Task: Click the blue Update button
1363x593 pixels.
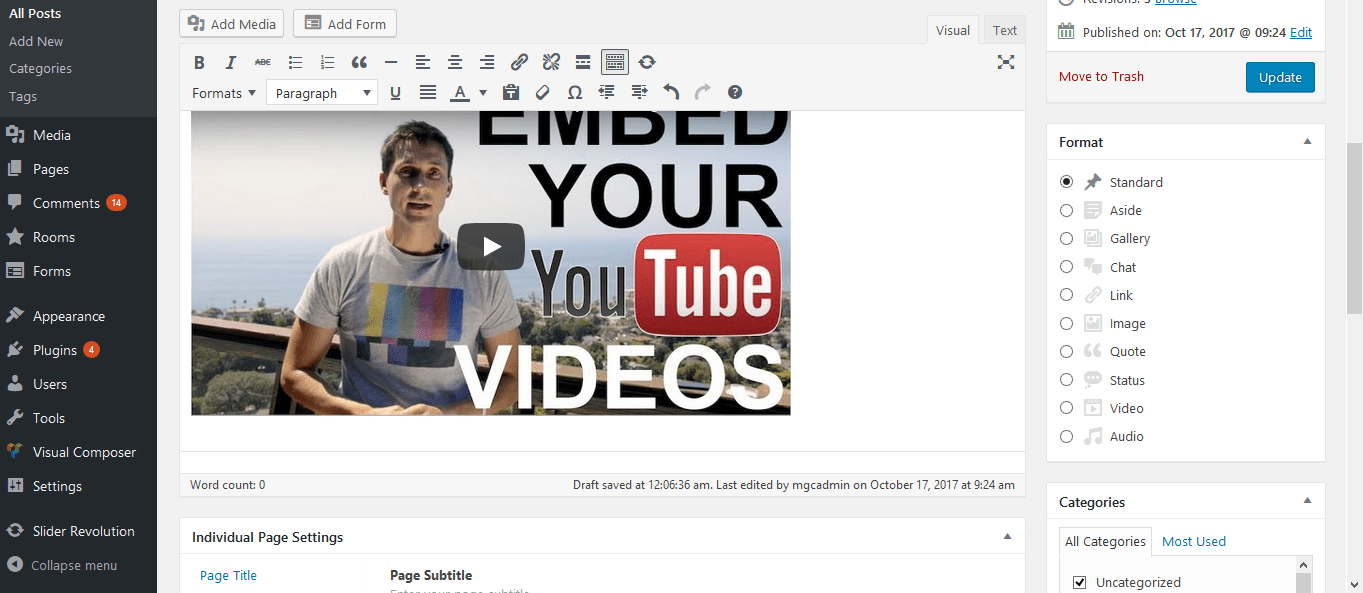Action: point(1280,76)
